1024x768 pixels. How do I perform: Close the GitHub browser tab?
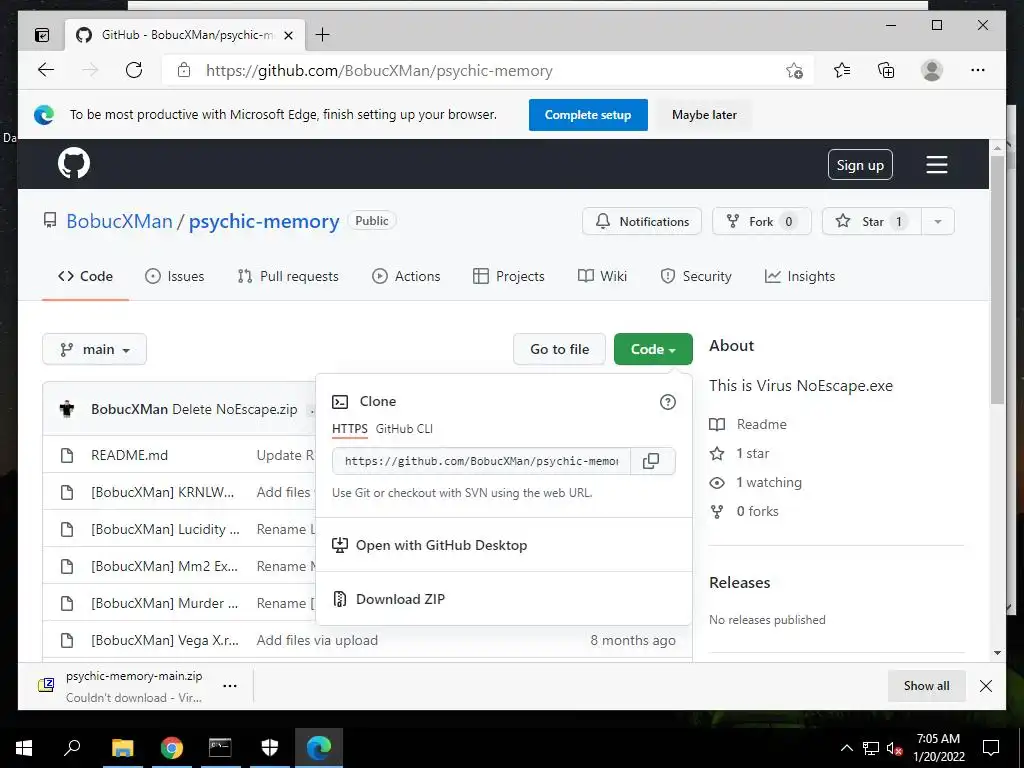click(x=288, y=35)
